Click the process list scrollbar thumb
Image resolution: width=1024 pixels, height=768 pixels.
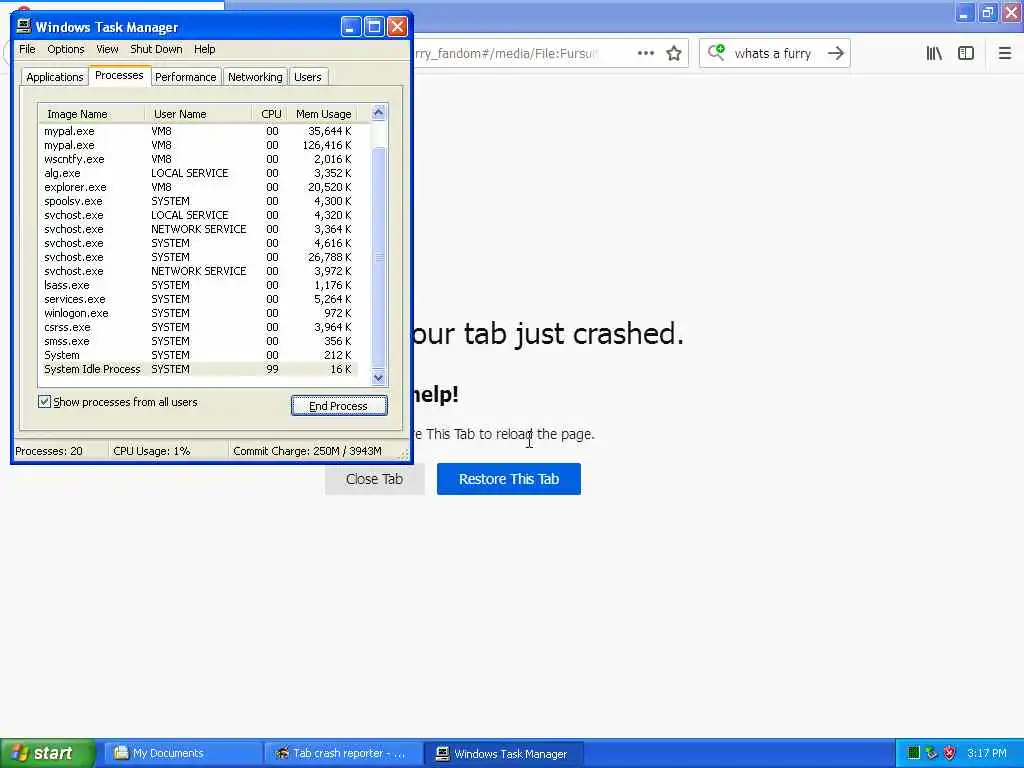click(379, 257)
